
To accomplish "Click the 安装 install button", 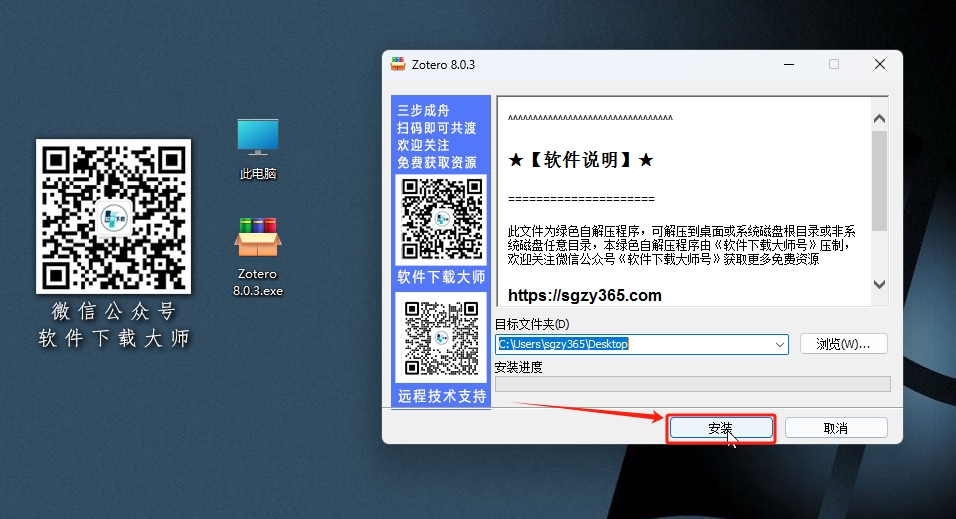I will point(721,428).
